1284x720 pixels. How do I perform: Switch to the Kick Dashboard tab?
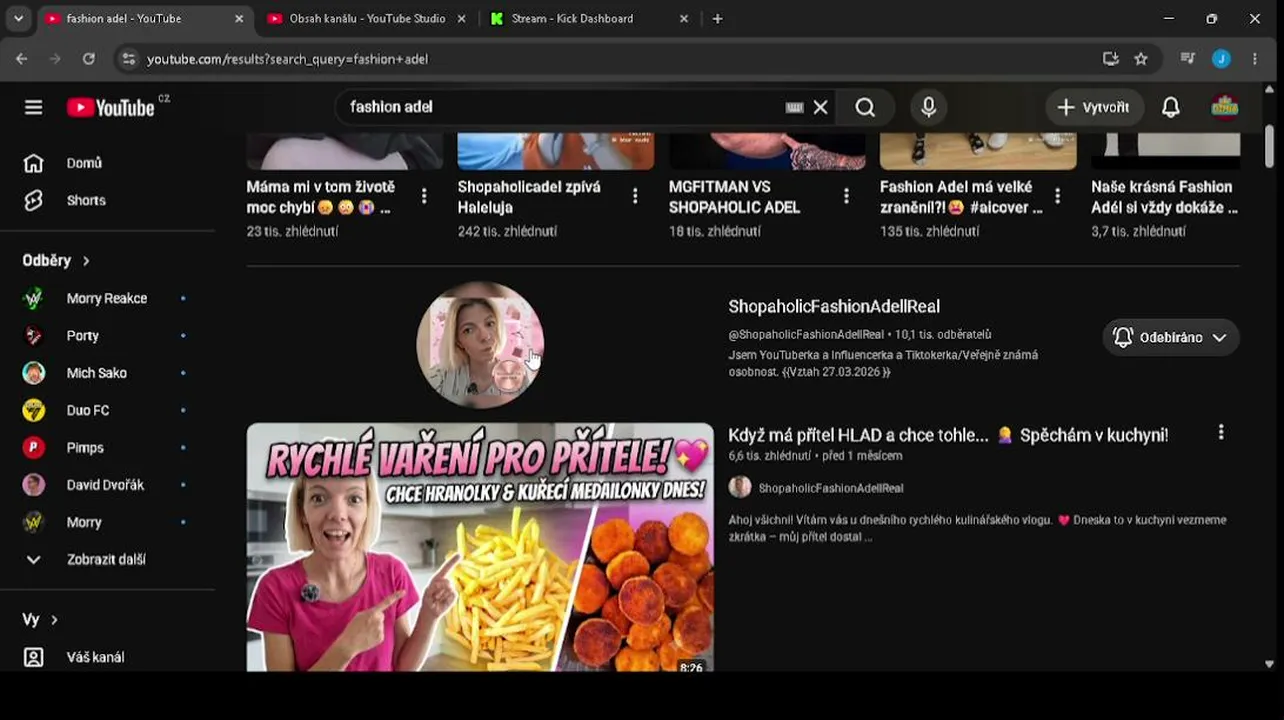coord(589,19)
